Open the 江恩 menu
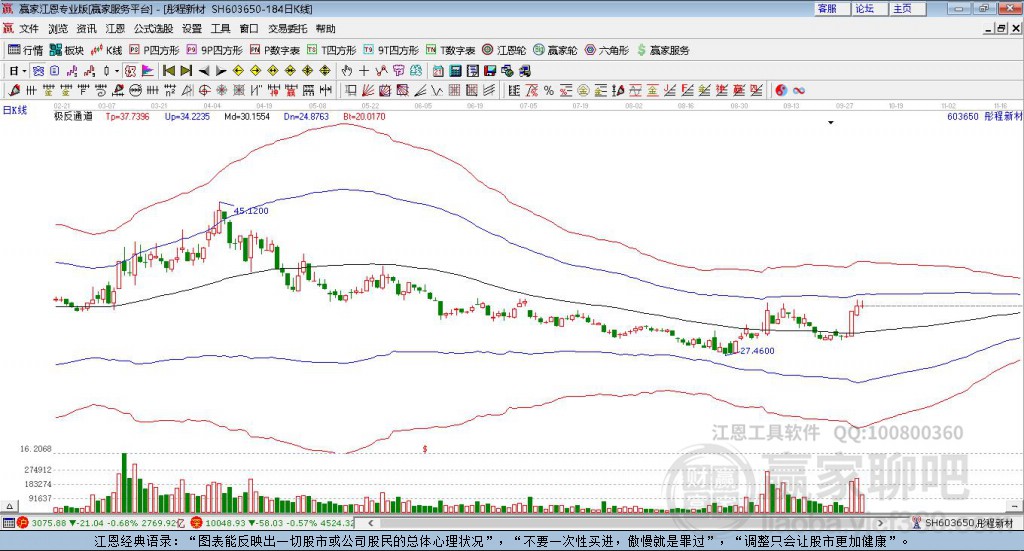Screen dimensions: 1024x551 (x=115, y=29)
